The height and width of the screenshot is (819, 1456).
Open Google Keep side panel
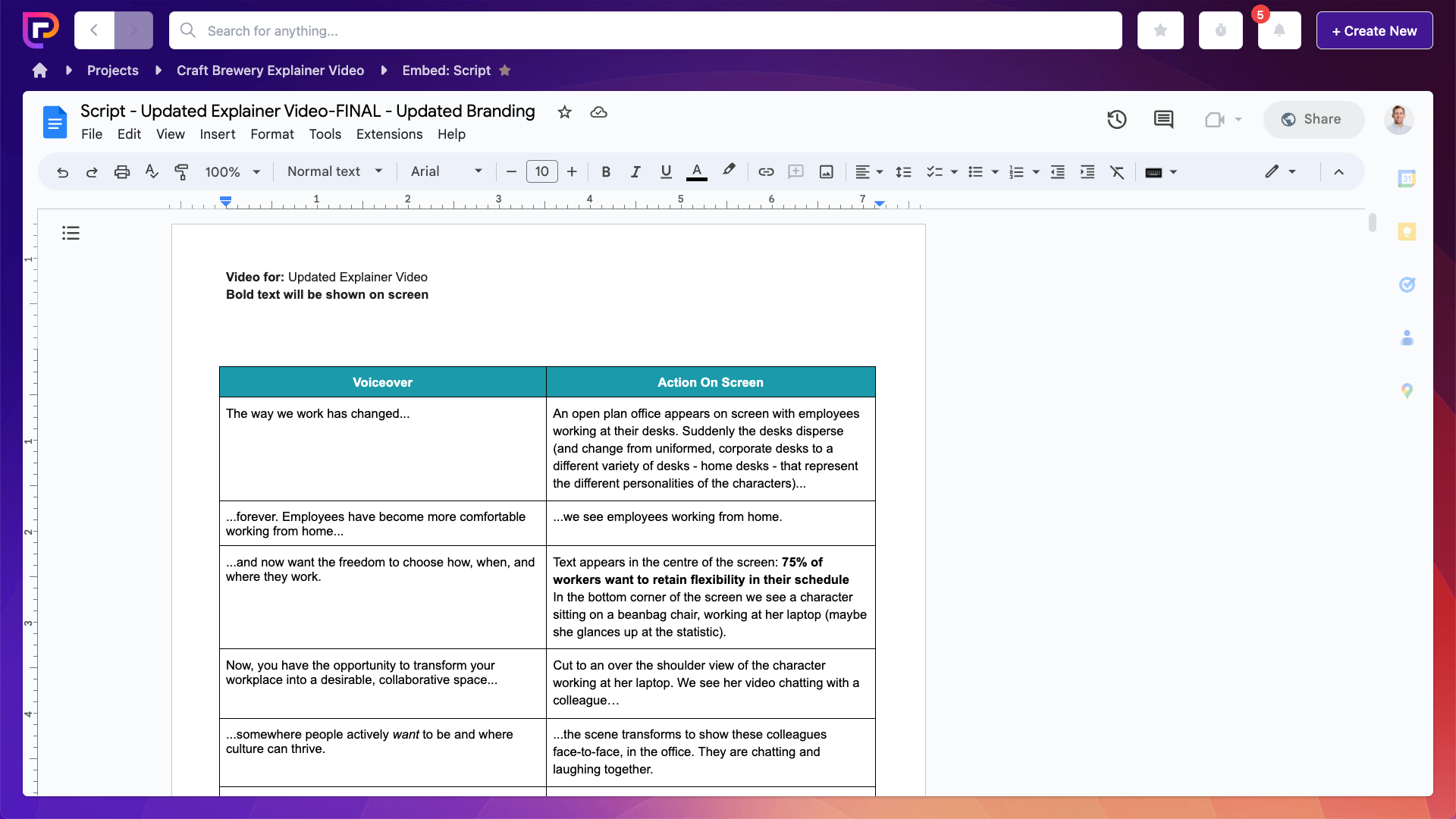(1407, 232)
